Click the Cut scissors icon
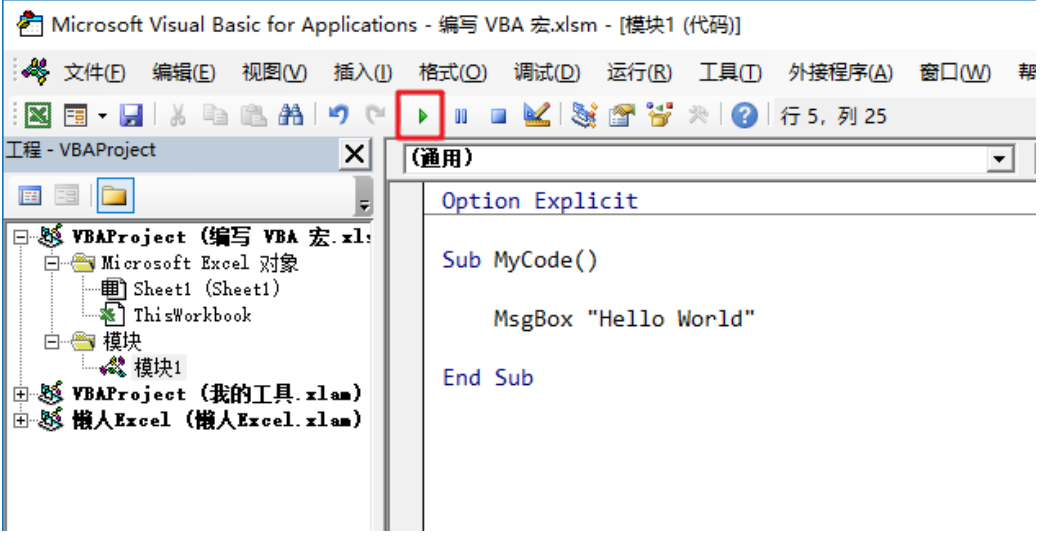 (178, 116)
